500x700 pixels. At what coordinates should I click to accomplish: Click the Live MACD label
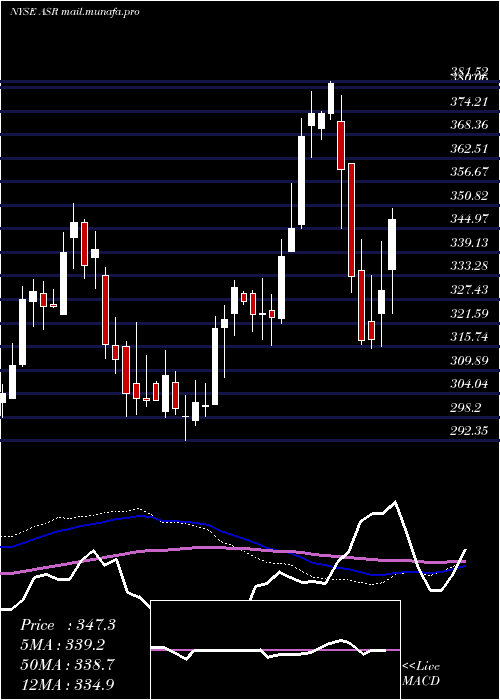click(x=421, y=673)
